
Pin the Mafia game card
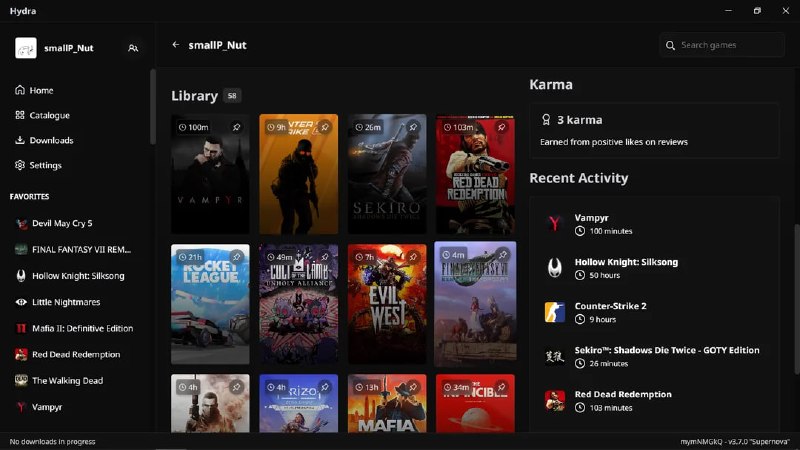pyautogui.click(x=413, y=387)
